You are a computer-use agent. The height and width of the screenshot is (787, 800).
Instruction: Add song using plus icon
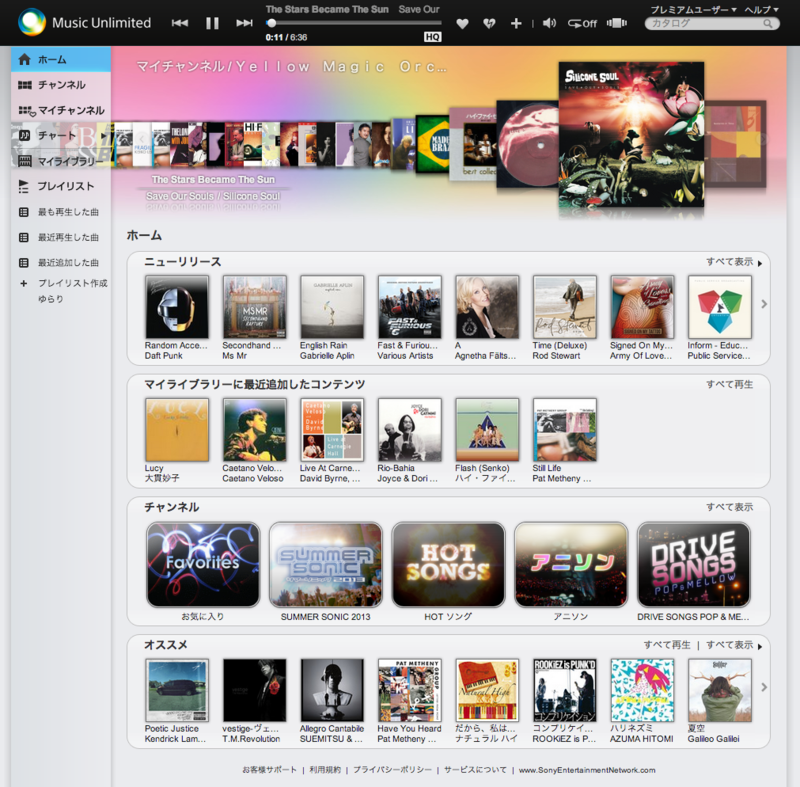(x=516, y=23)
